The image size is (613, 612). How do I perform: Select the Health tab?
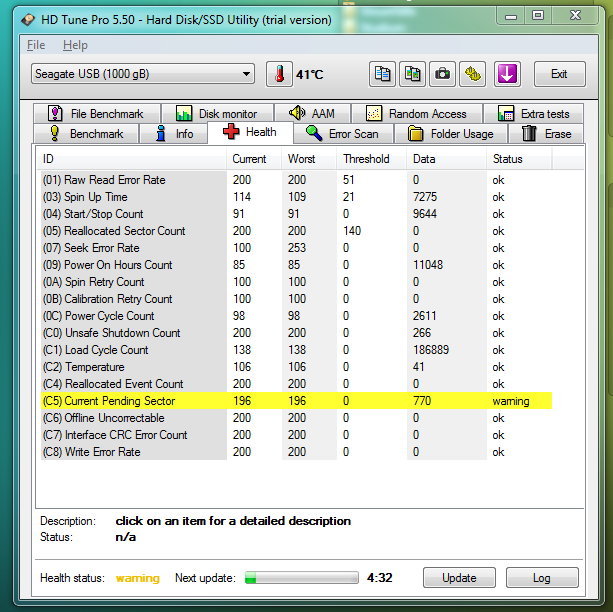250,132
